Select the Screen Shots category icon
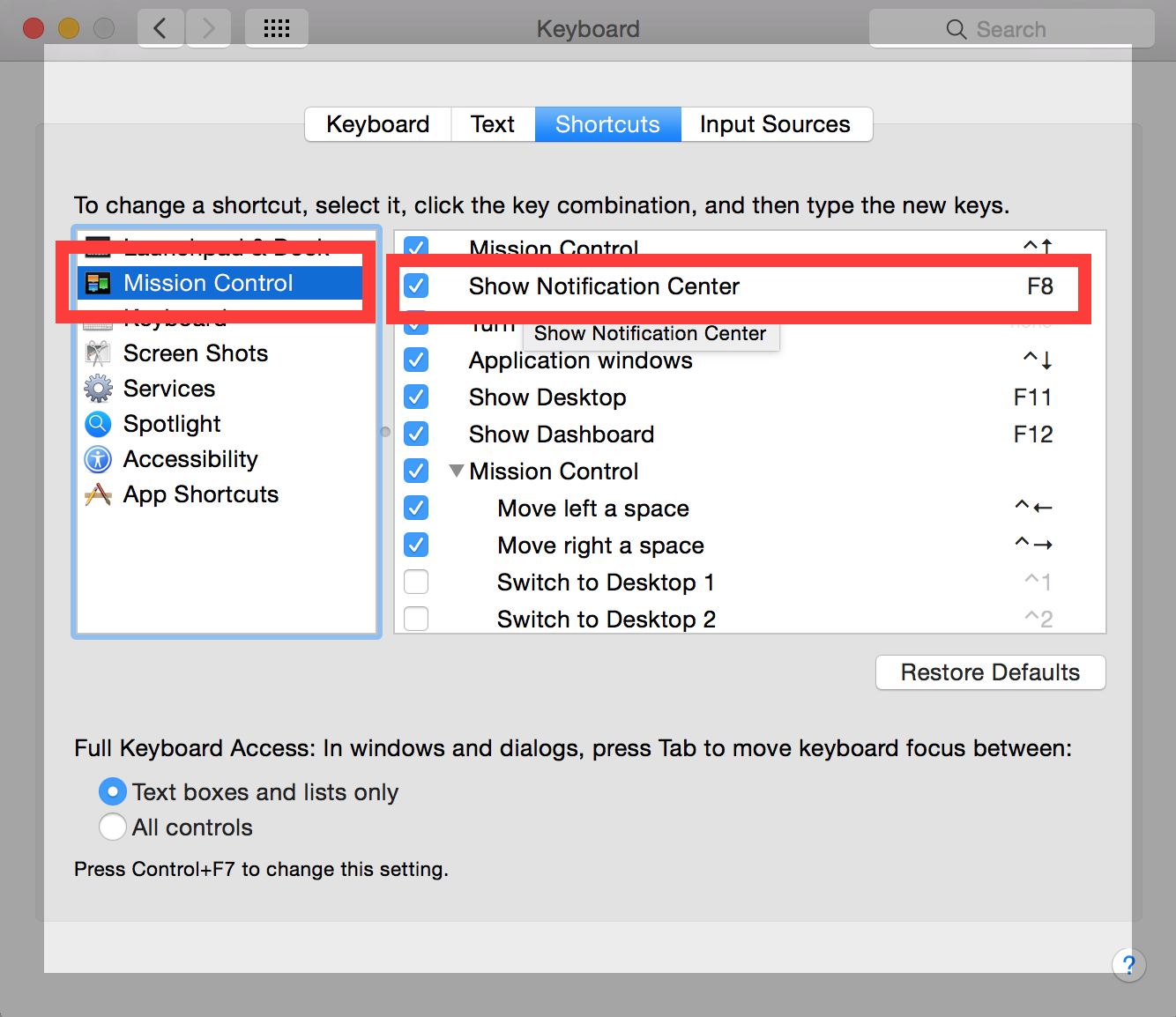1176x1017 pixels. point(97,353)
